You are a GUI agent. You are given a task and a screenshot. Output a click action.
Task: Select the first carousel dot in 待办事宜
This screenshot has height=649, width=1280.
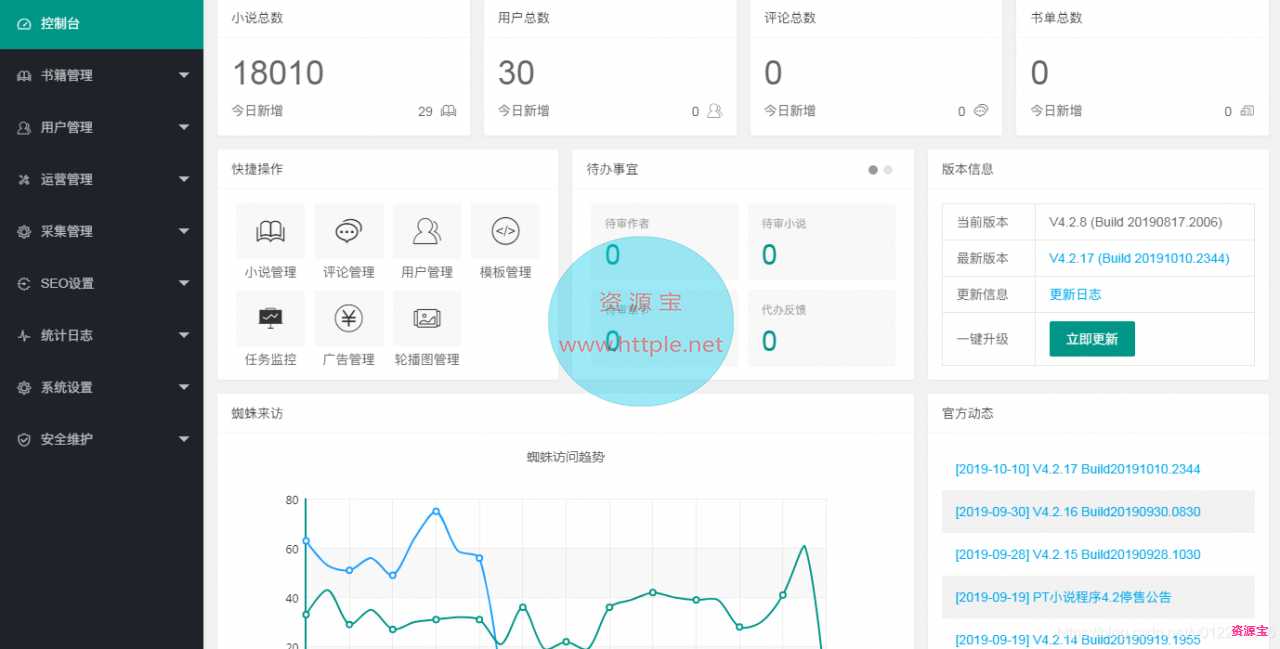873,170
